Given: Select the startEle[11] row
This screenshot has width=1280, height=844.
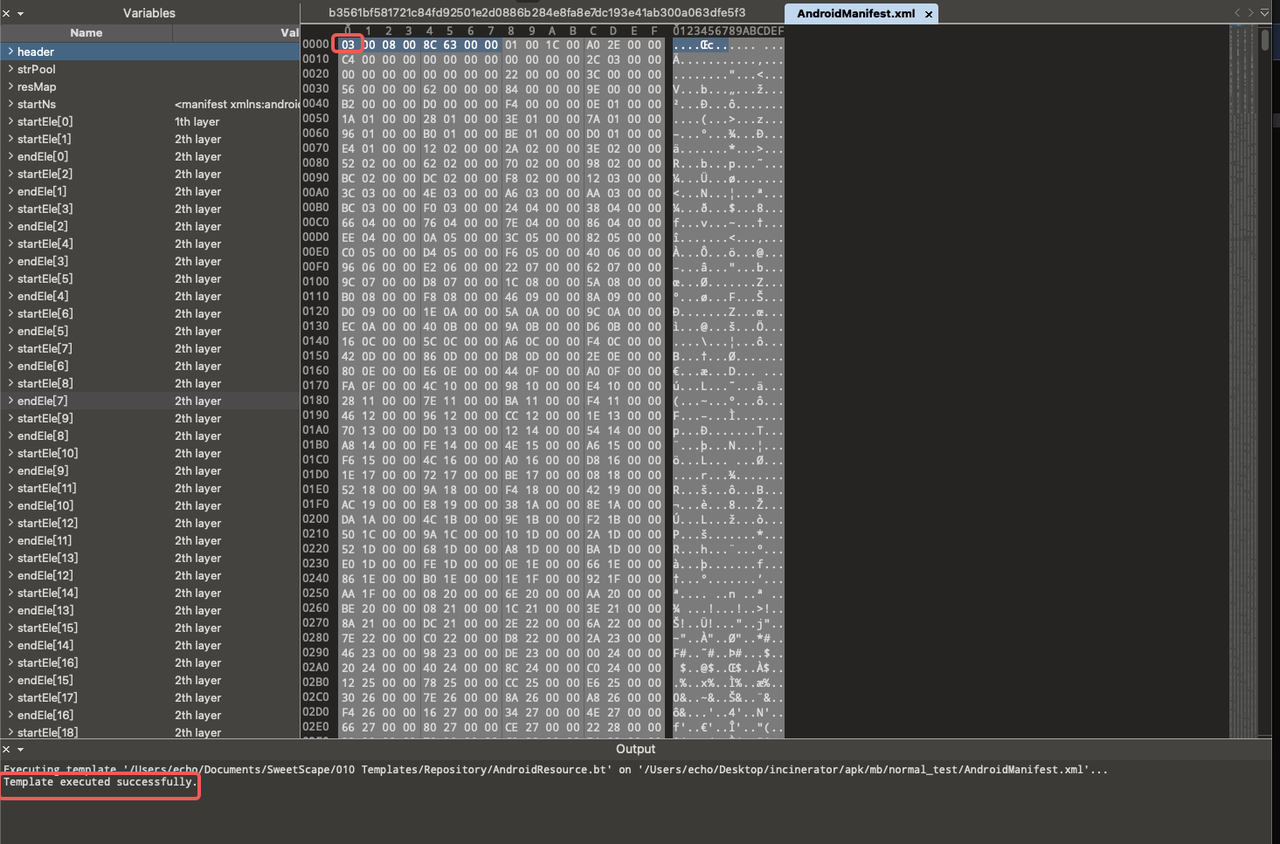Looking at the screenshot, I should coord(150,489).
